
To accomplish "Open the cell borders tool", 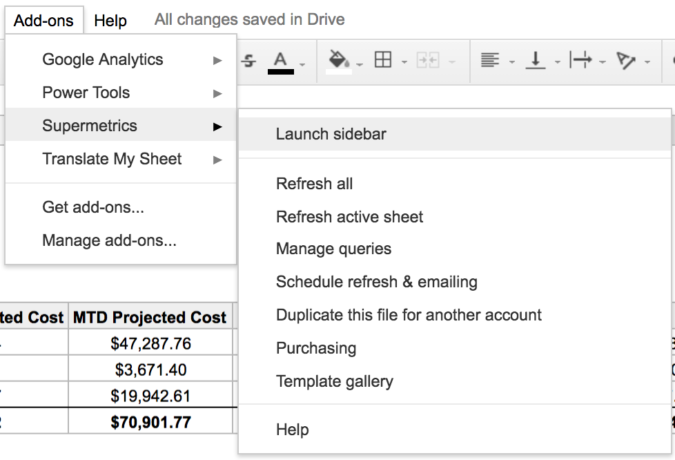I will [x=383, y=60].
